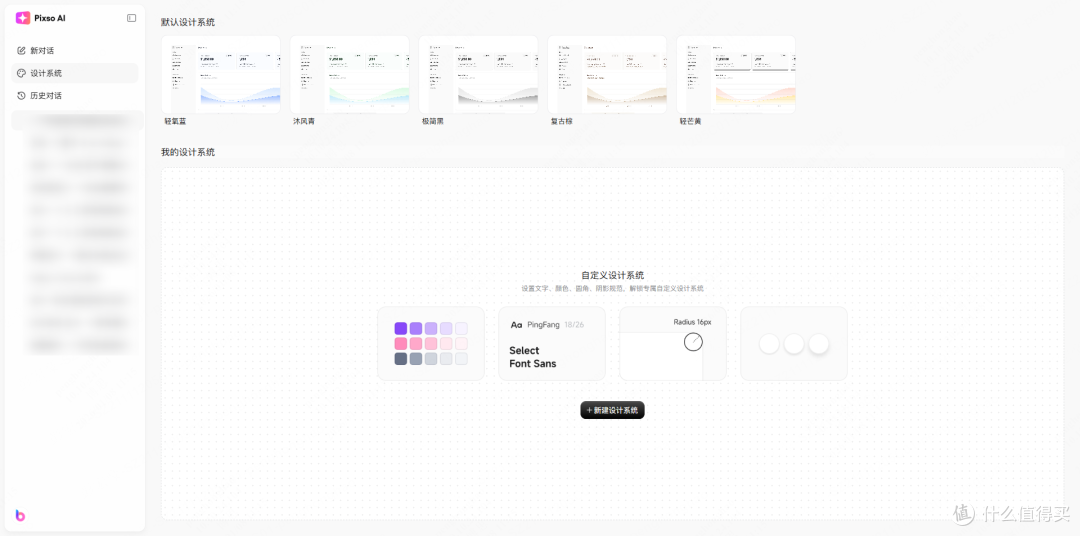This screenshot has width=1080, height=536.
Task: Click the PingFang font card
Action: pos(552,344)
